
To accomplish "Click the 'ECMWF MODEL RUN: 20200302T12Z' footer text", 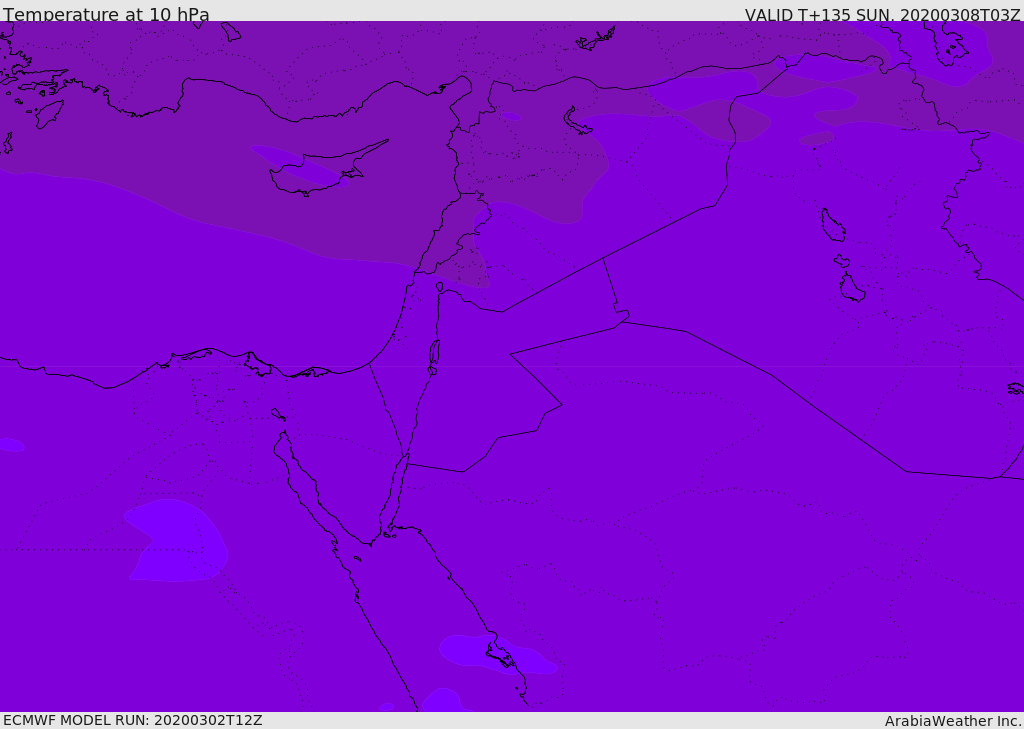I will [133, 720].
